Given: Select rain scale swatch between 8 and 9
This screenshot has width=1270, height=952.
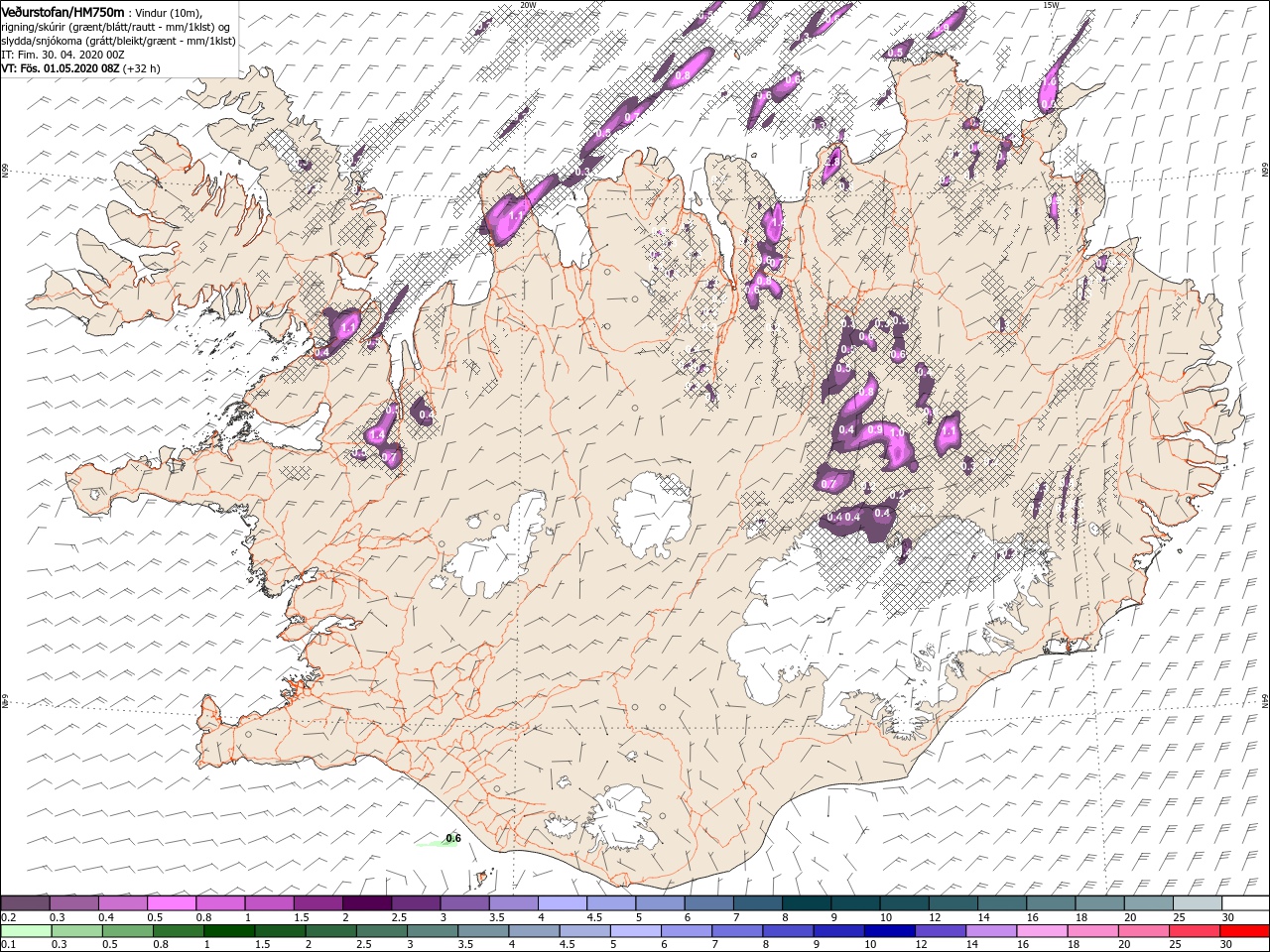Looking at the screenshot, I should coord(787,931).
